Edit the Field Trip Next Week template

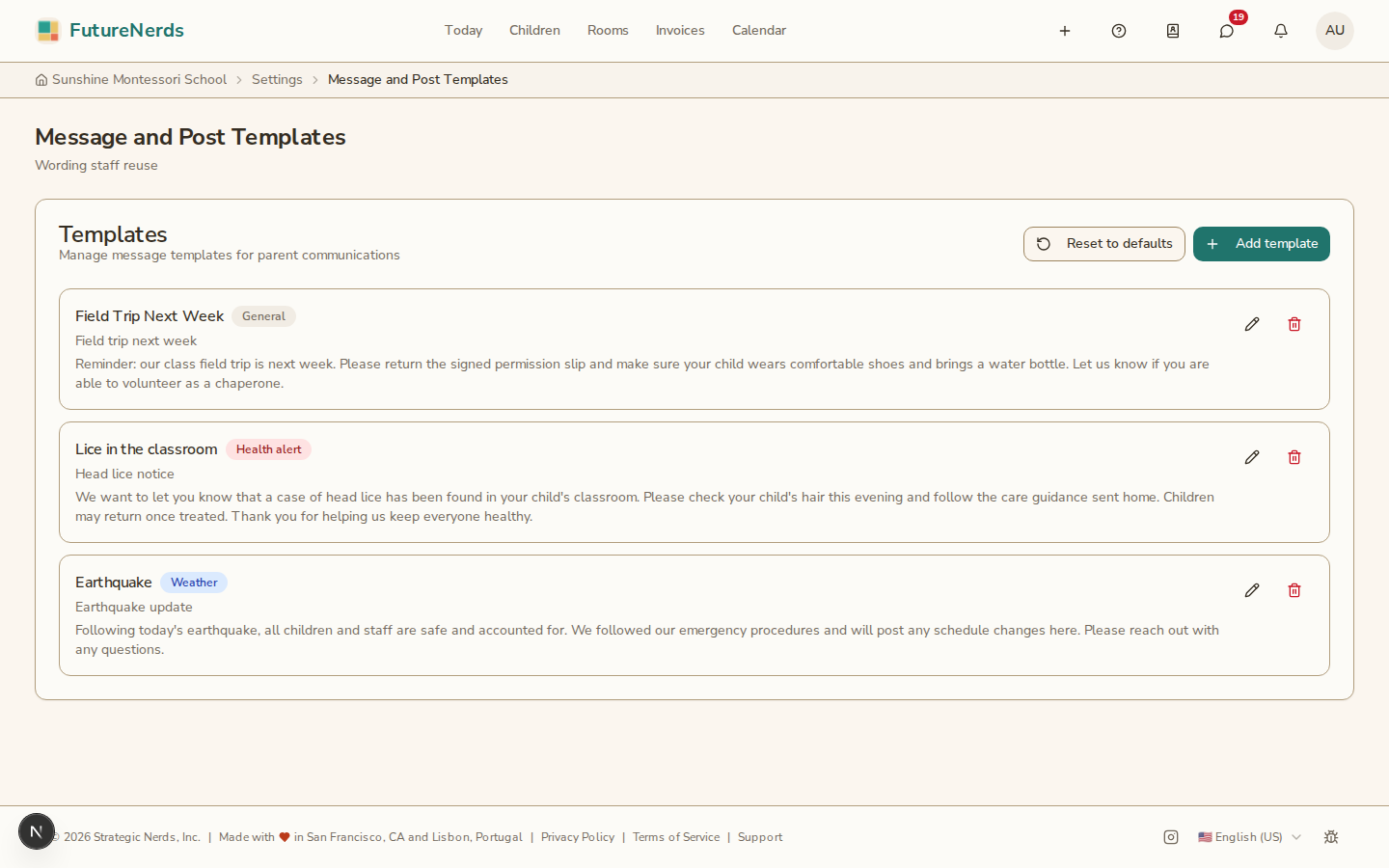pyautogui.click(x=1252, y=324)
